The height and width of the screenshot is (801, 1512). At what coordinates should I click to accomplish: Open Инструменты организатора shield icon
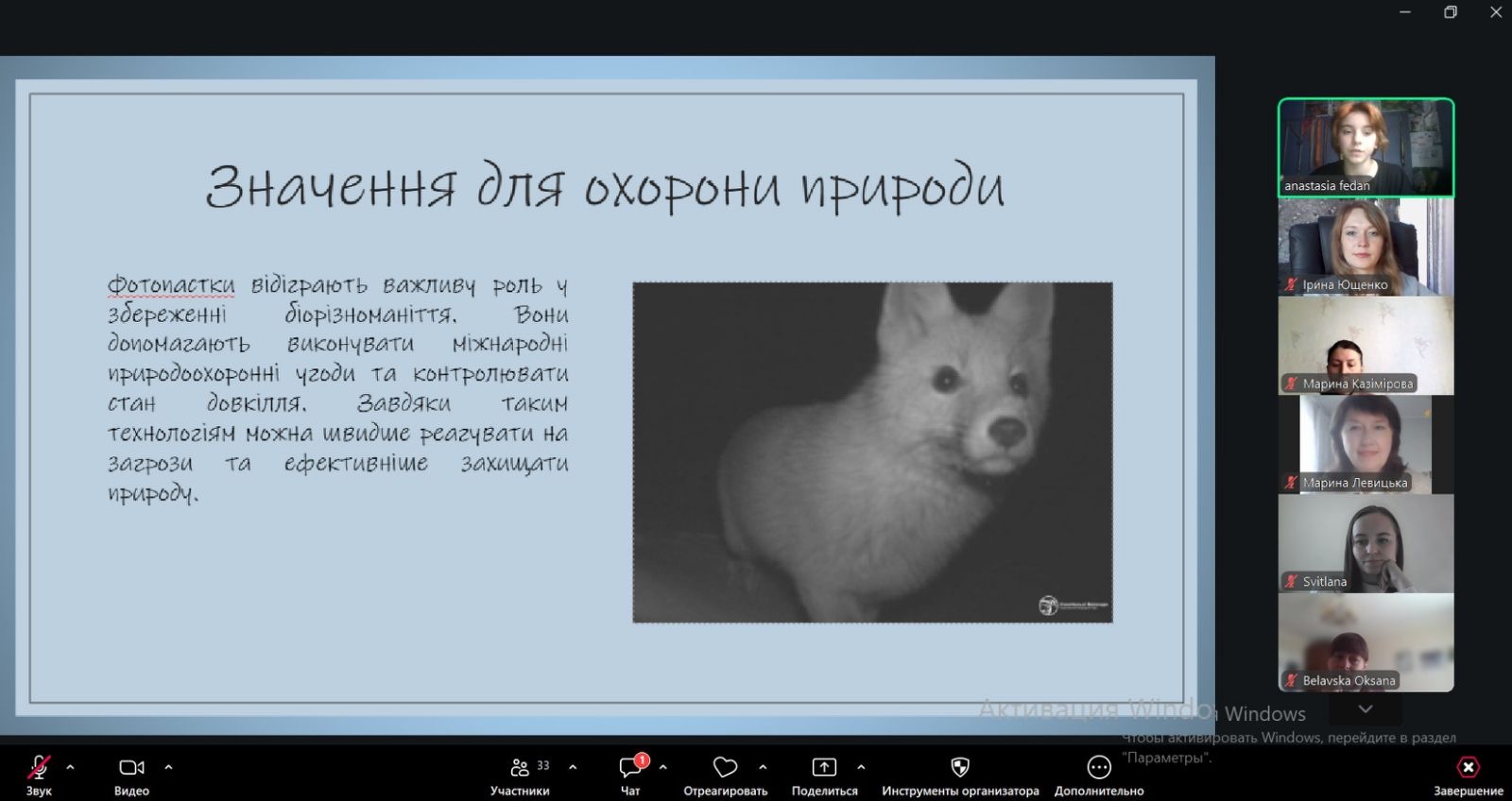(960, 768)
